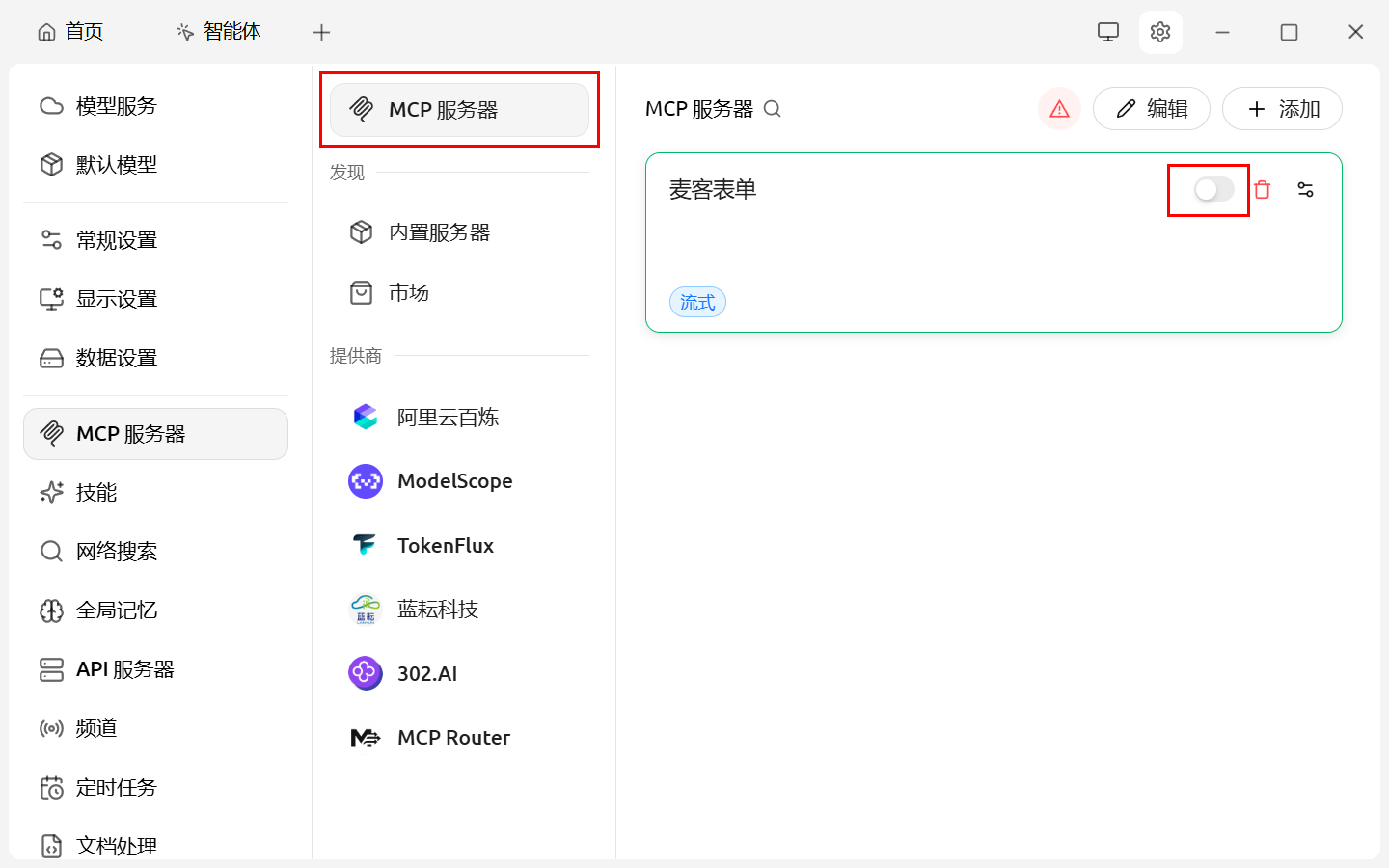
Task: Click the red warning triangle icon
Action: [1059, 109]
